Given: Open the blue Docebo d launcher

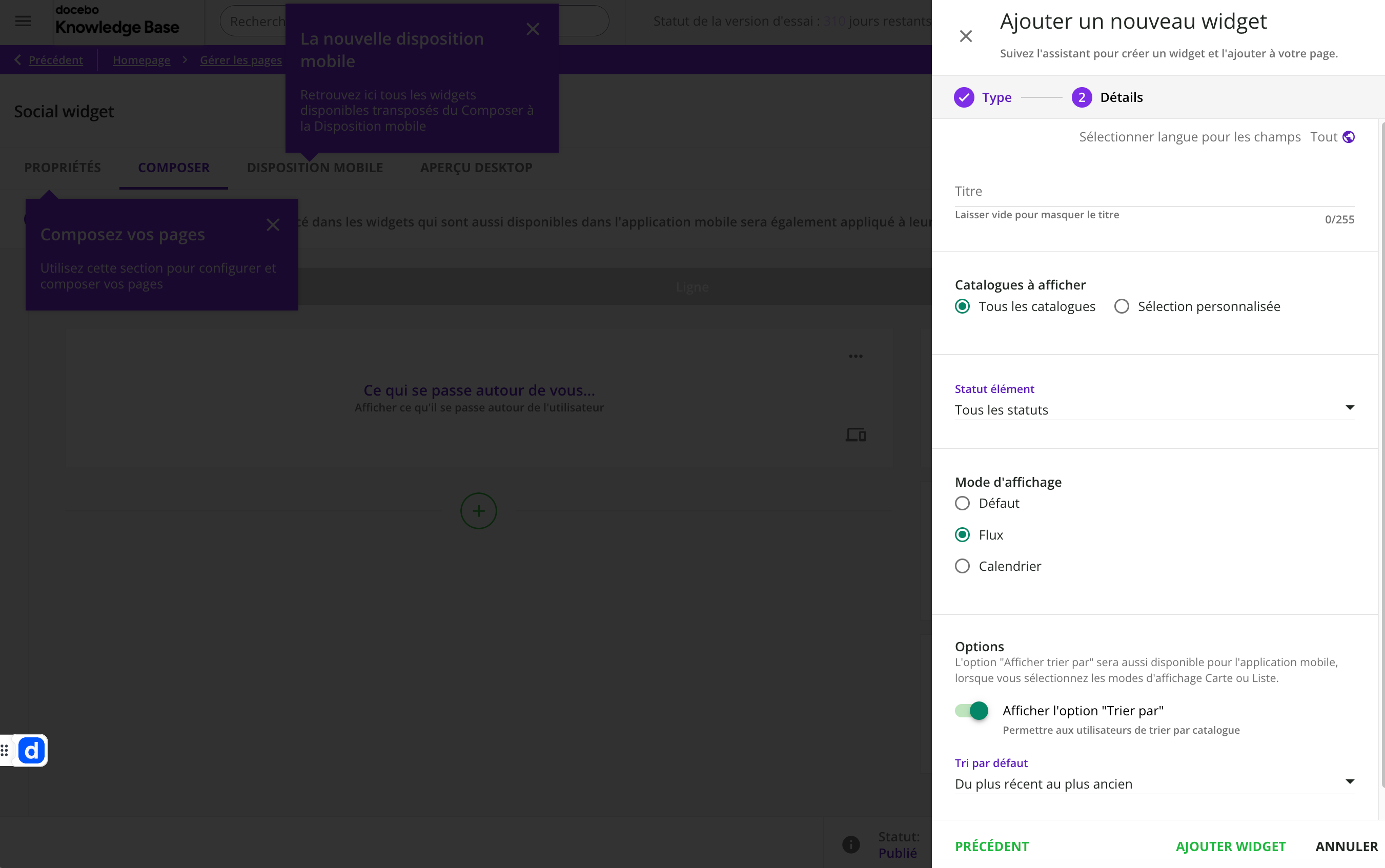Looking at the screenshot, I should 31,750.
